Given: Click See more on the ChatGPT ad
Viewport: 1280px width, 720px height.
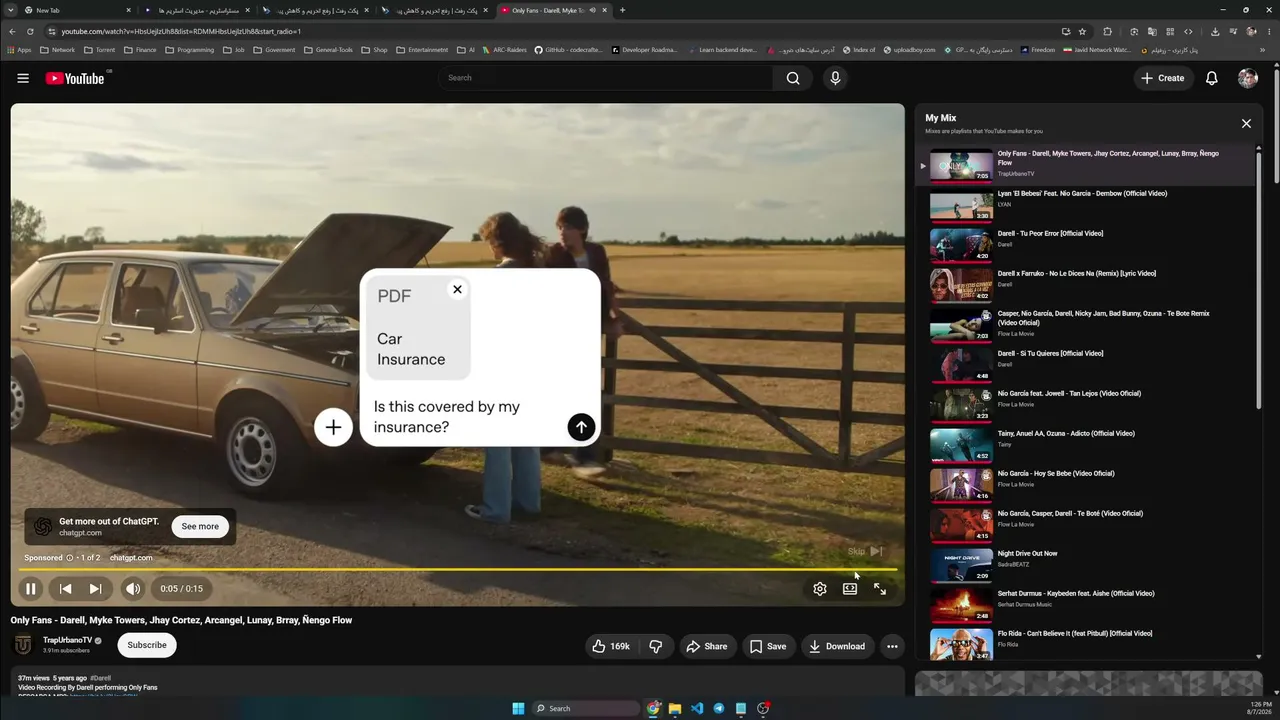Looking at the screenshot, I should [x=200, y=526].
